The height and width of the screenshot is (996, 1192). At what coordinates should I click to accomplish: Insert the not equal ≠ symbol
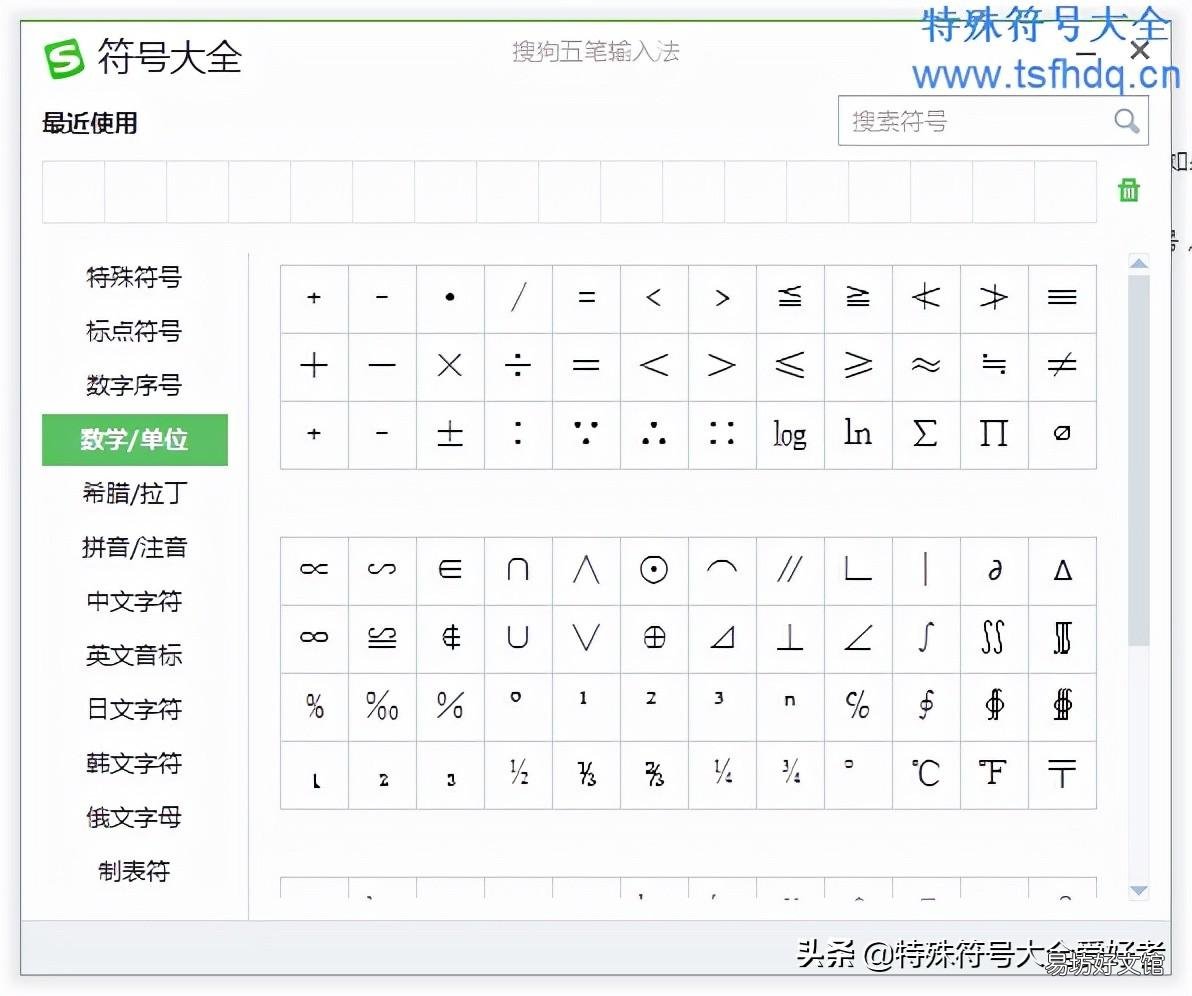pyautogui.click(x=1062, y=366)
